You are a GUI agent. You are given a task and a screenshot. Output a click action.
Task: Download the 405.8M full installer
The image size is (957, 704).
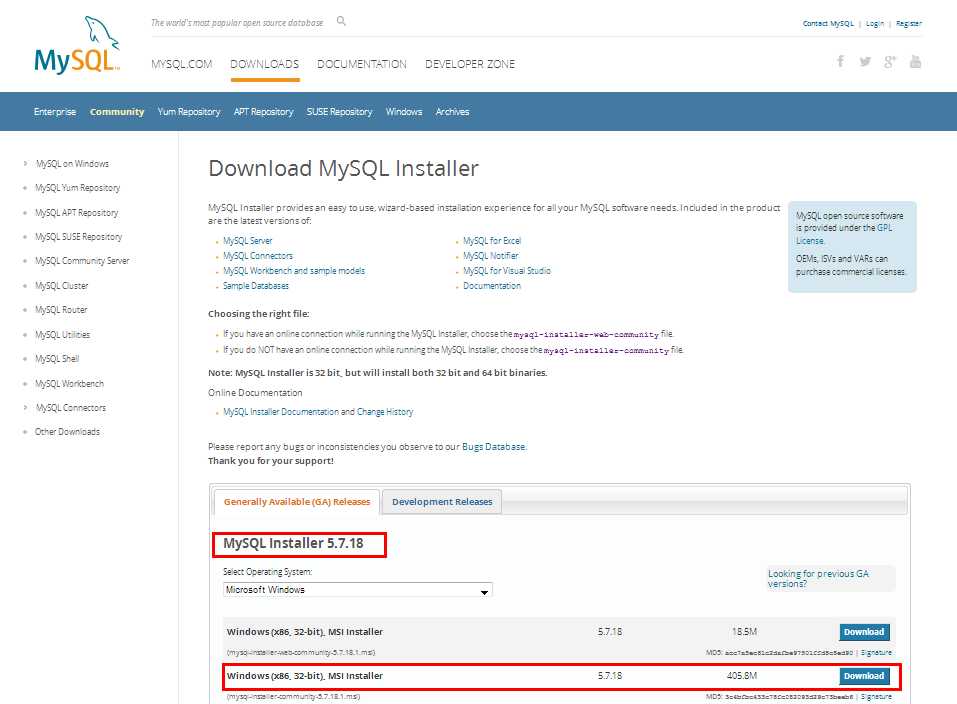(x=864, y=676)
